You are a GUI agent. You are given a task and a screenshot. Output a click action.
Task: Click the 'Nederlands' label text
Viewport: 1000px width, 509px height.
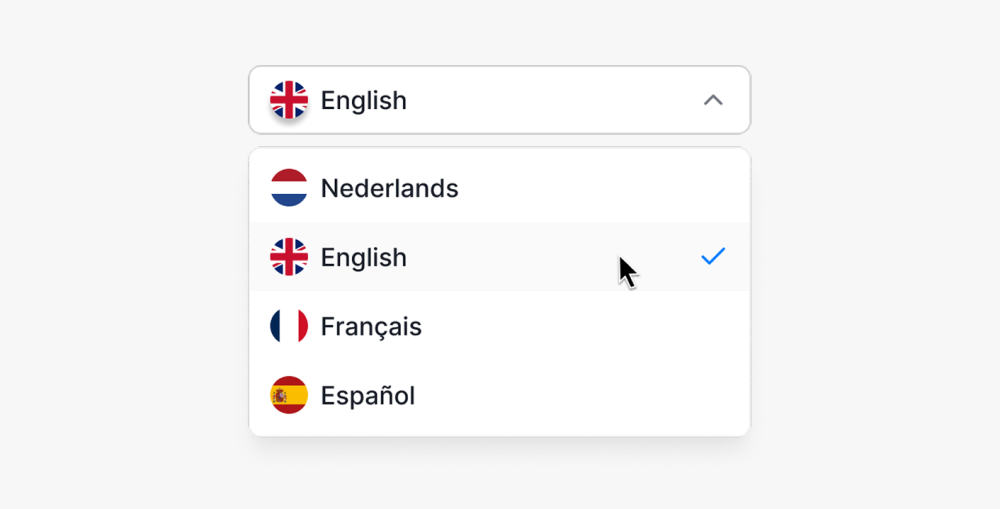pyautogui.click(x=390, y=188)
